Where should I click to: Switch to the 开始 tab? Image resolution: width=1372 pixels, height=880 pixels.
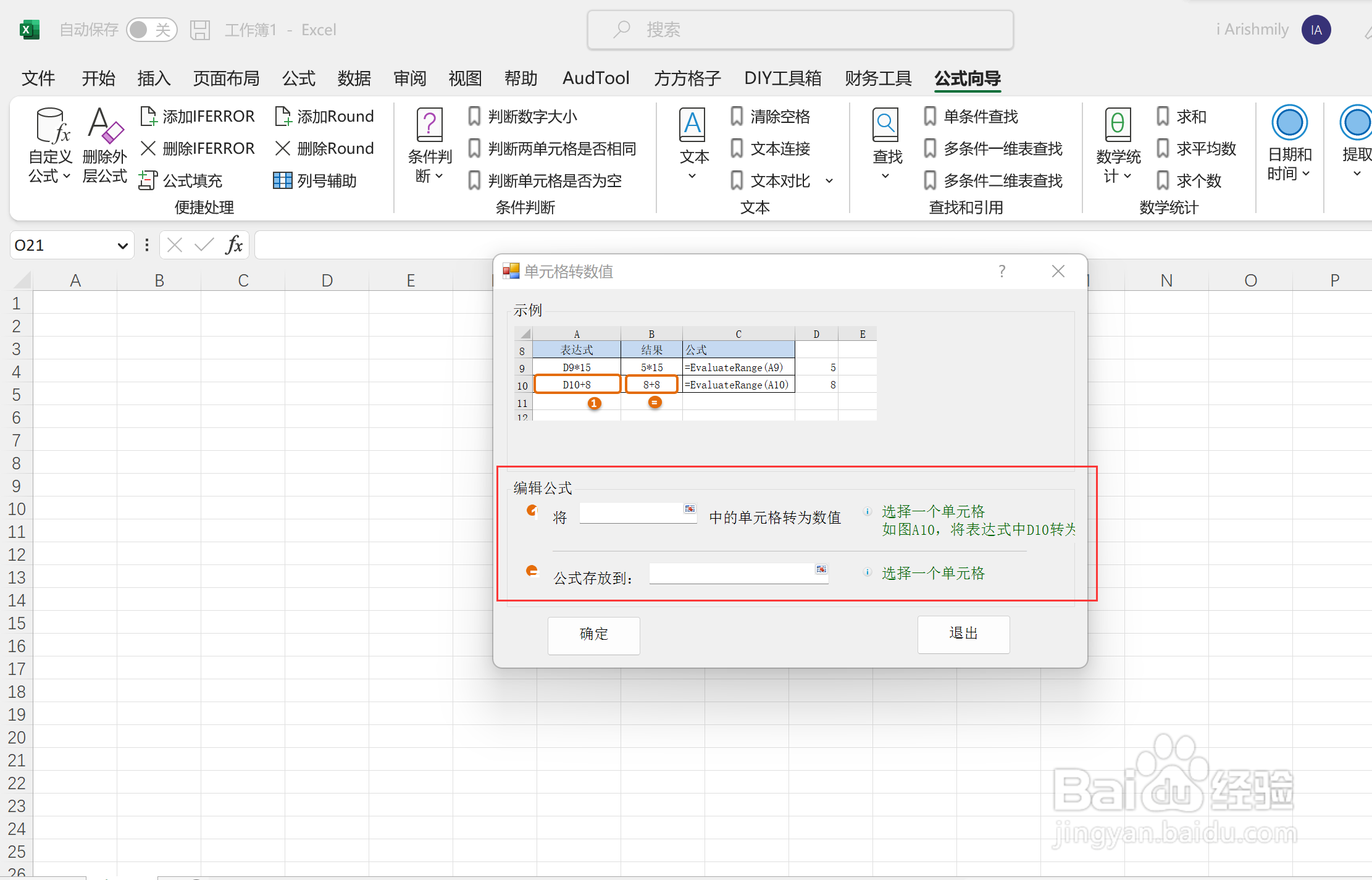click(98, 78)
